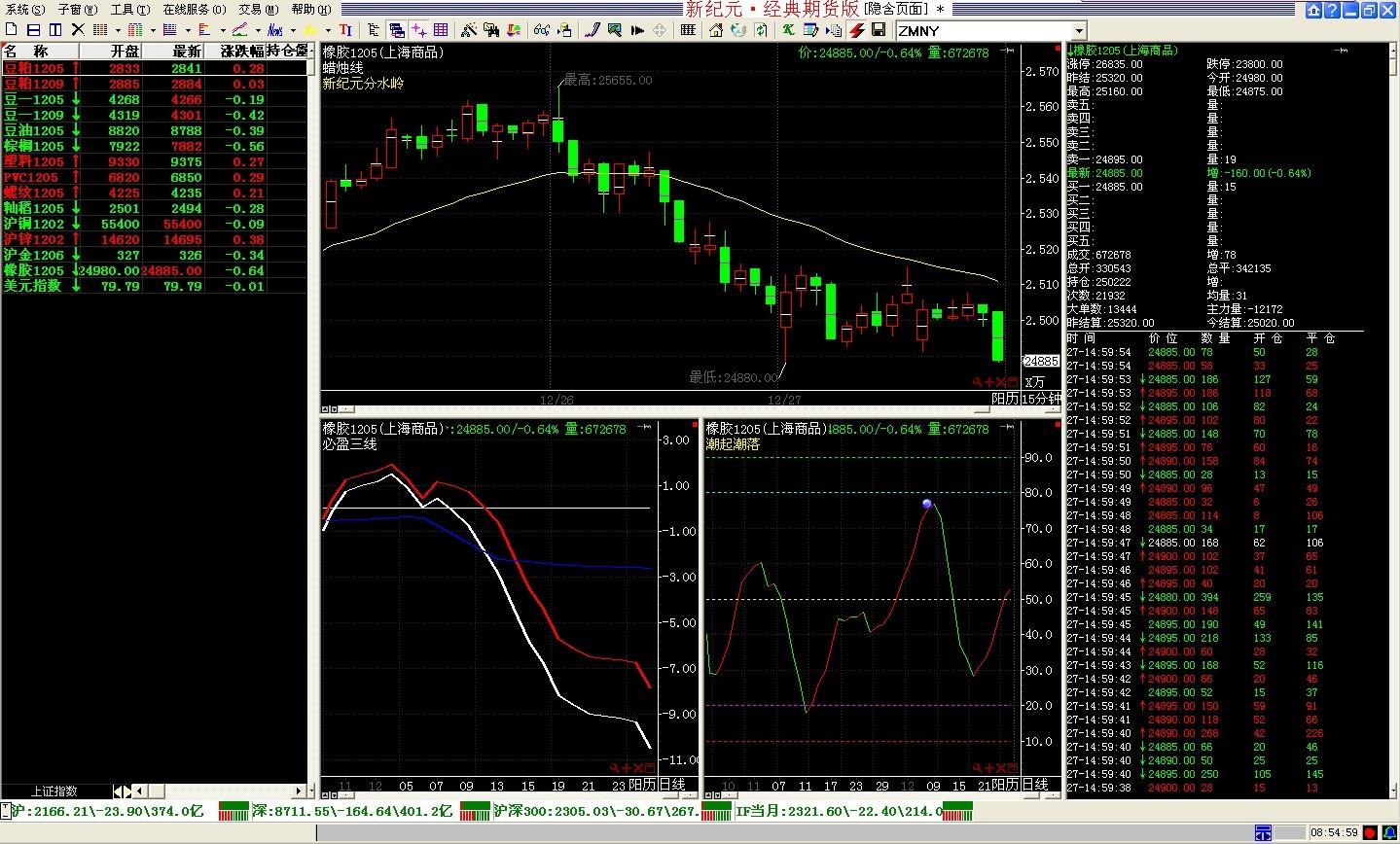Click IF当月 quote in status bar
The height and width of the screenshot is (844, 1400).
(x=839, y=811)
